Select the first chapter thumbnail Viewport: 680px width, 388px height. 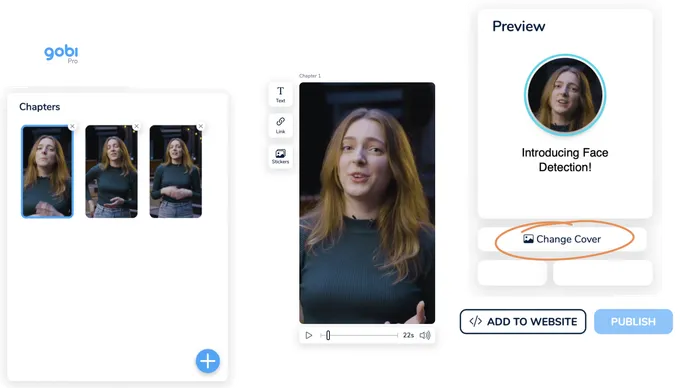click(x=47, y=172)
